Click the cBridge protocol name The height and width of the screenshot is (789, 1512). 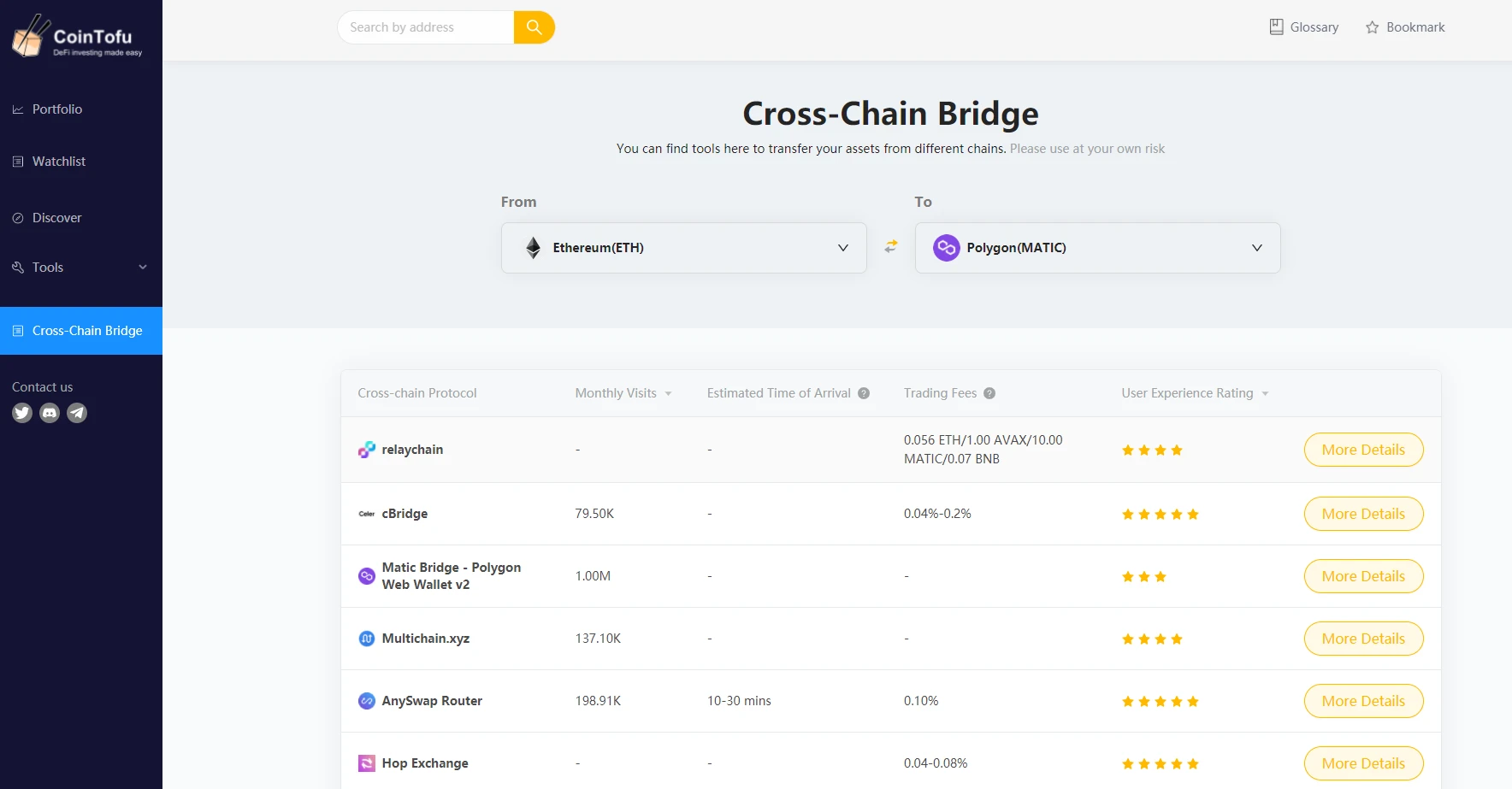coord(405,514)
